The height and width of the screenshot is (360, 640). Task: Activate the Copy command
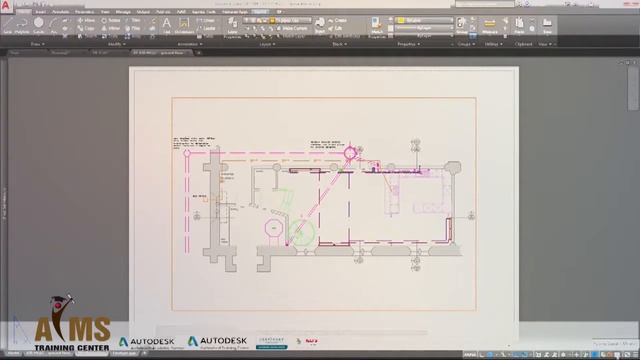[86, 28]
